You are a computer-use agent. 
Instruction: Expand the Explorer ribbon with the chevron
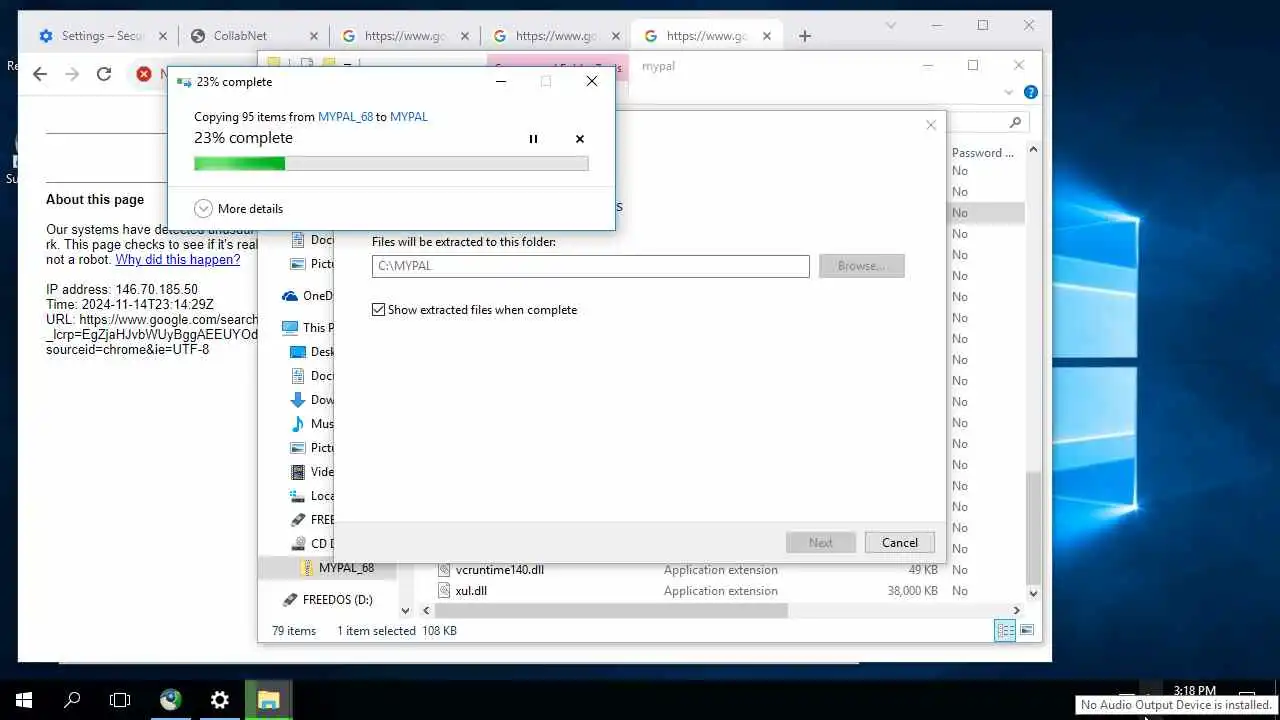[1009, 92]
